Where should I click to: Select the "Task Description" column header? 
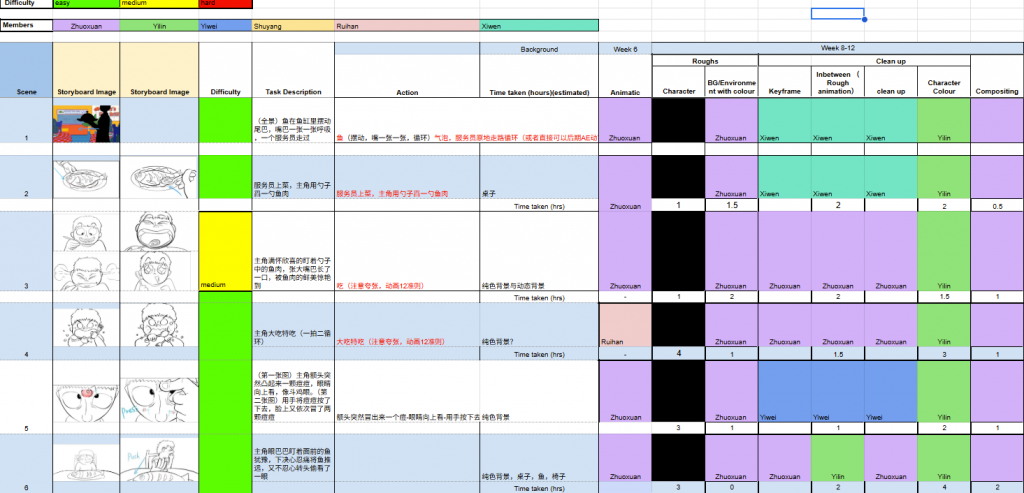click(292, 92)
